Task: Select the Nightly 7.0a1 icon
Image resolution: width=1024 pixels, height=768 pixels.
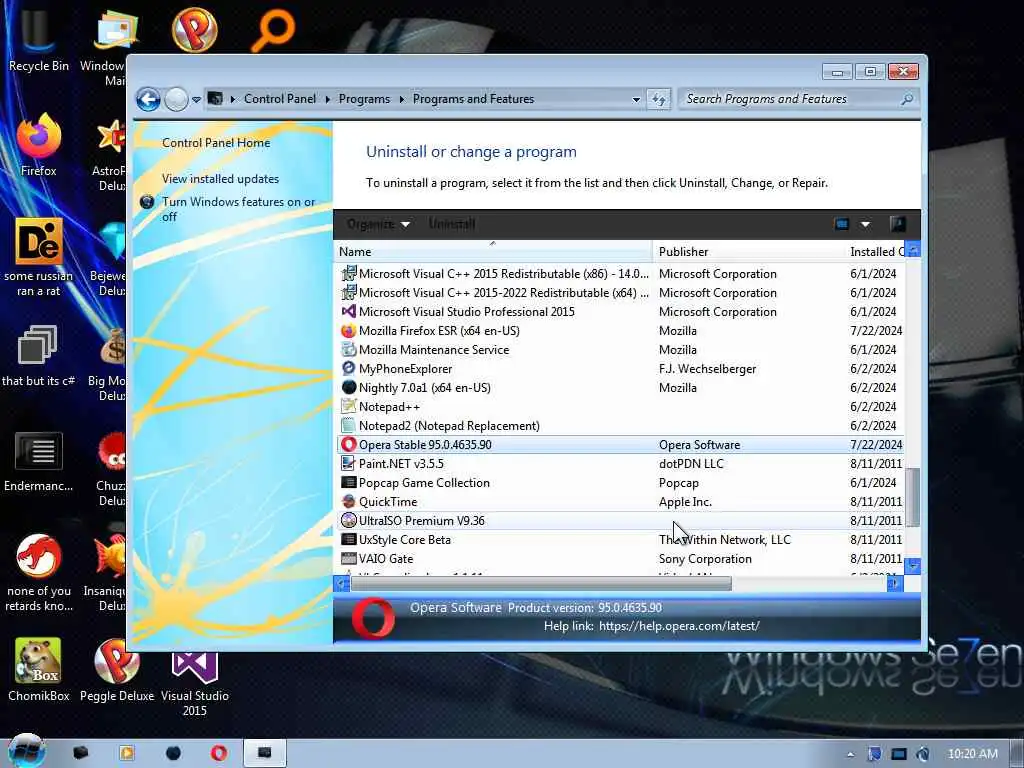Action: (x=349, y=387)
